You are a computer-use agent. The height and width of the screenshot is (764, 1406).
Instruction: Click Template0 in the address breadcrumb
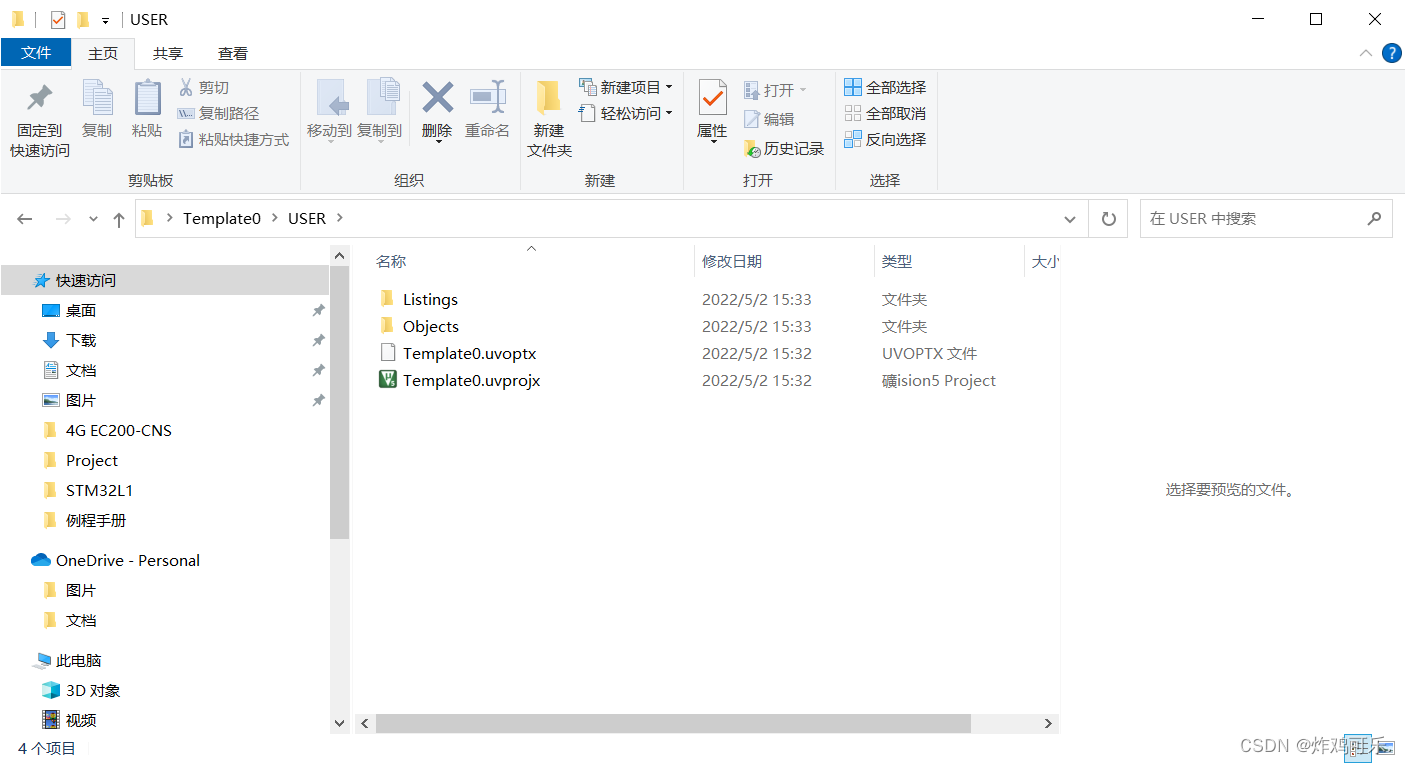[x=222, y=219]
